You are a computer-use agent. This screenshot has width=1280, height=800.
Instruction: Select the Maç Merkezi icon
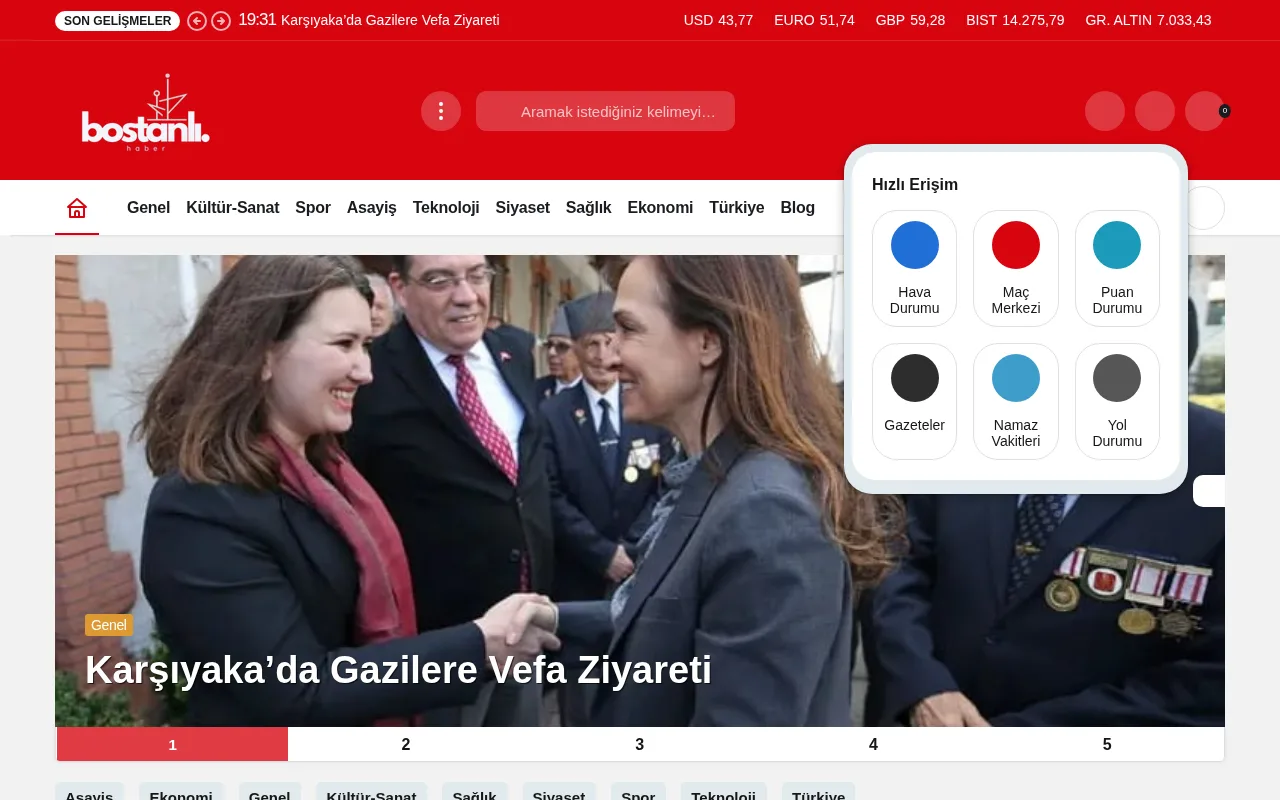tap(1016, 245)
